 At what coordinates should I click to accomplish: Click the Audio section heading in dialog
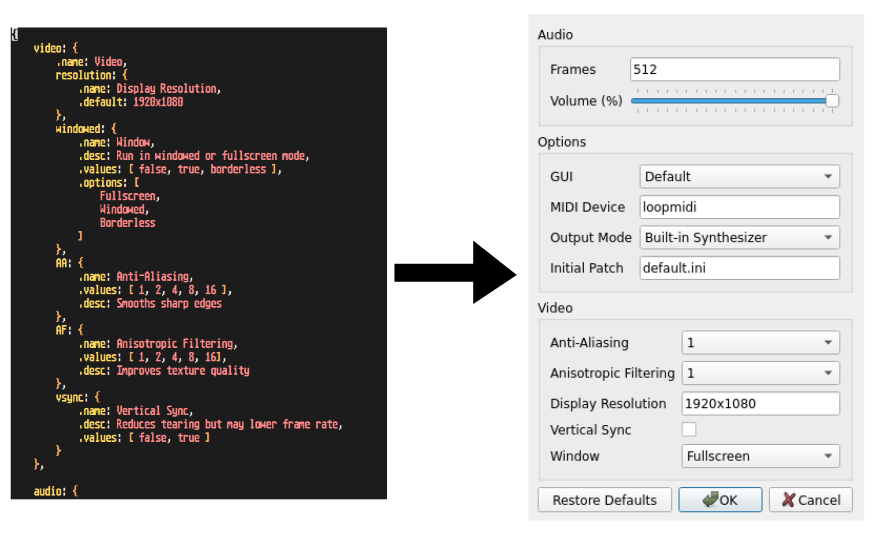pos(555,35)
